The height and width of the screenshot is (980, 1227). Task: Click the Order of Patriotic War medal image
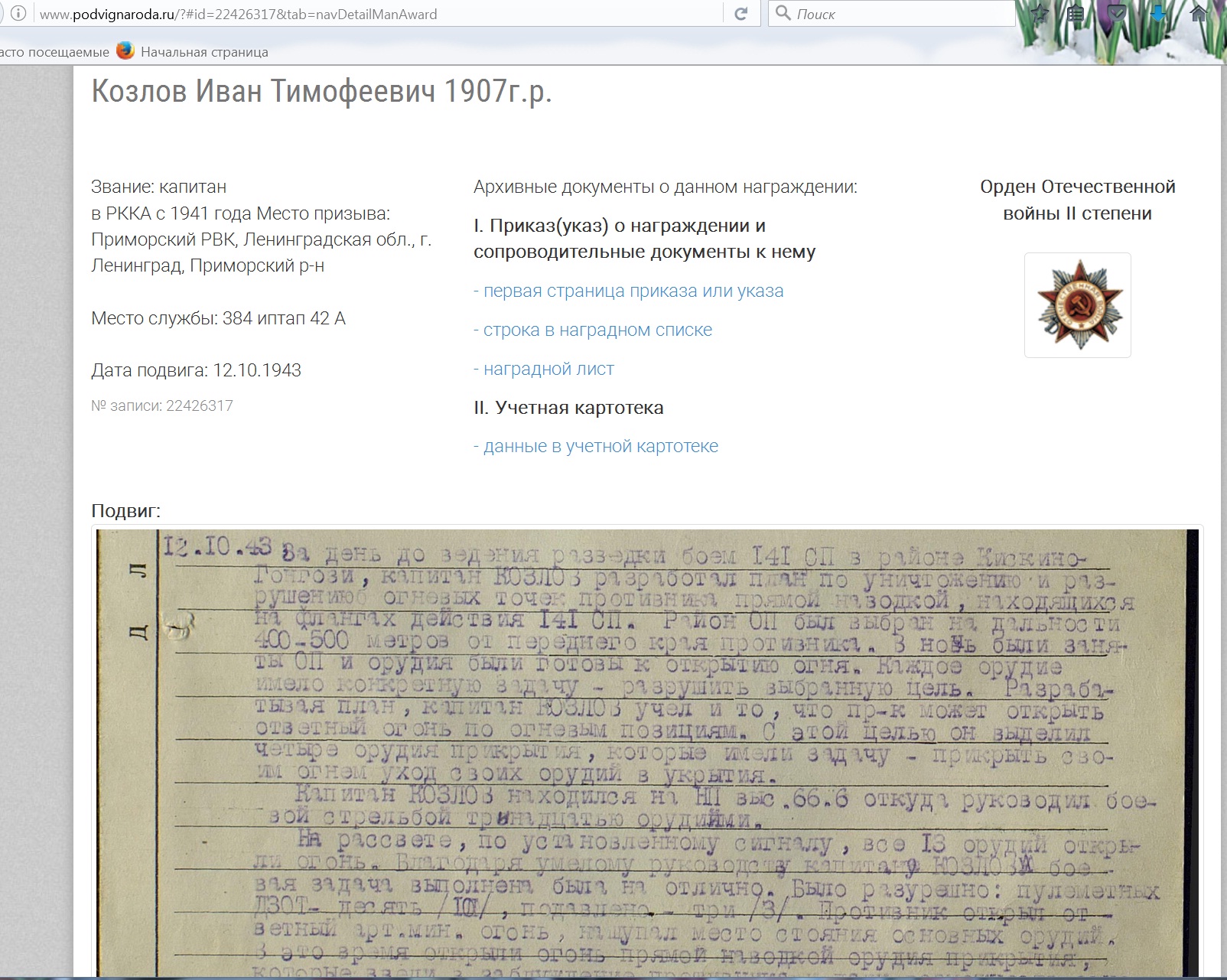tap(1077, 305)
